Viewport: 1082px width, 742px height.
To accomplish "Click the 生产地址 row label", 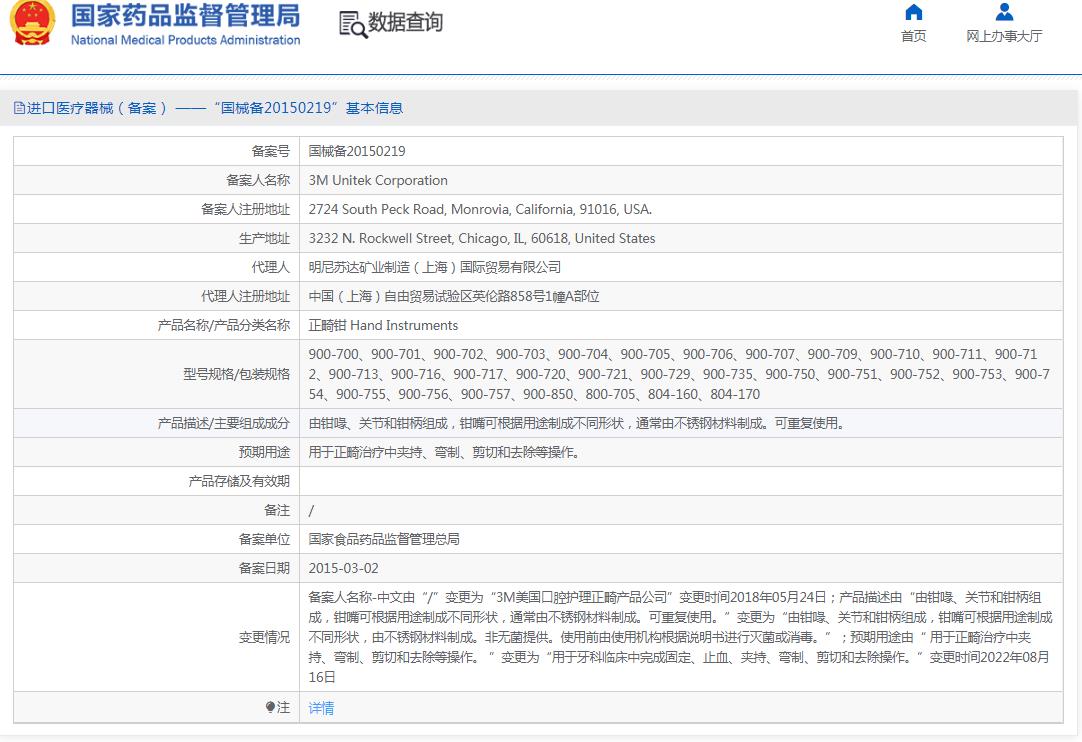I will (x=264, y=238).
